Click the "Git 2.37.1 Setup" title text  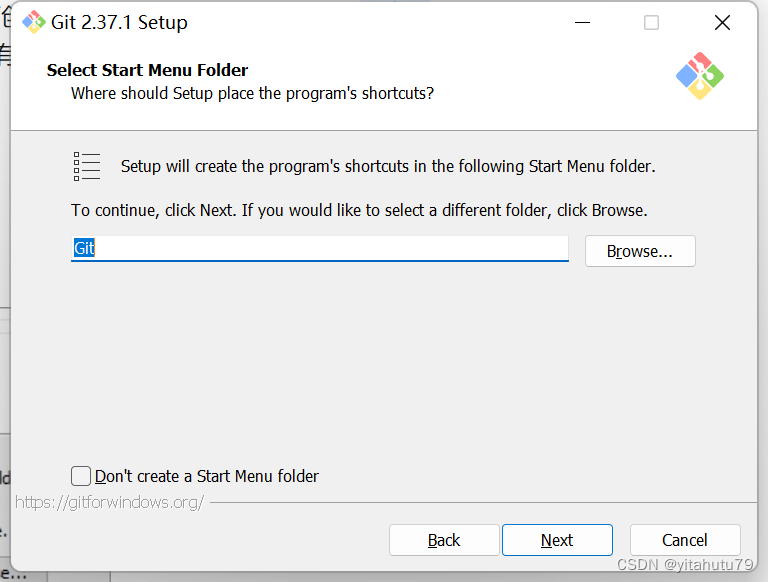[x=119, y=22]
